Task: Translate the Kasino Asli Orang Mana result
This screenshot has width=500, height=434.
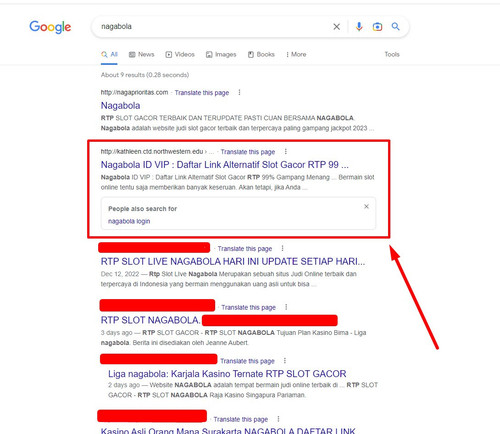Action: click(x=241, y=419)
